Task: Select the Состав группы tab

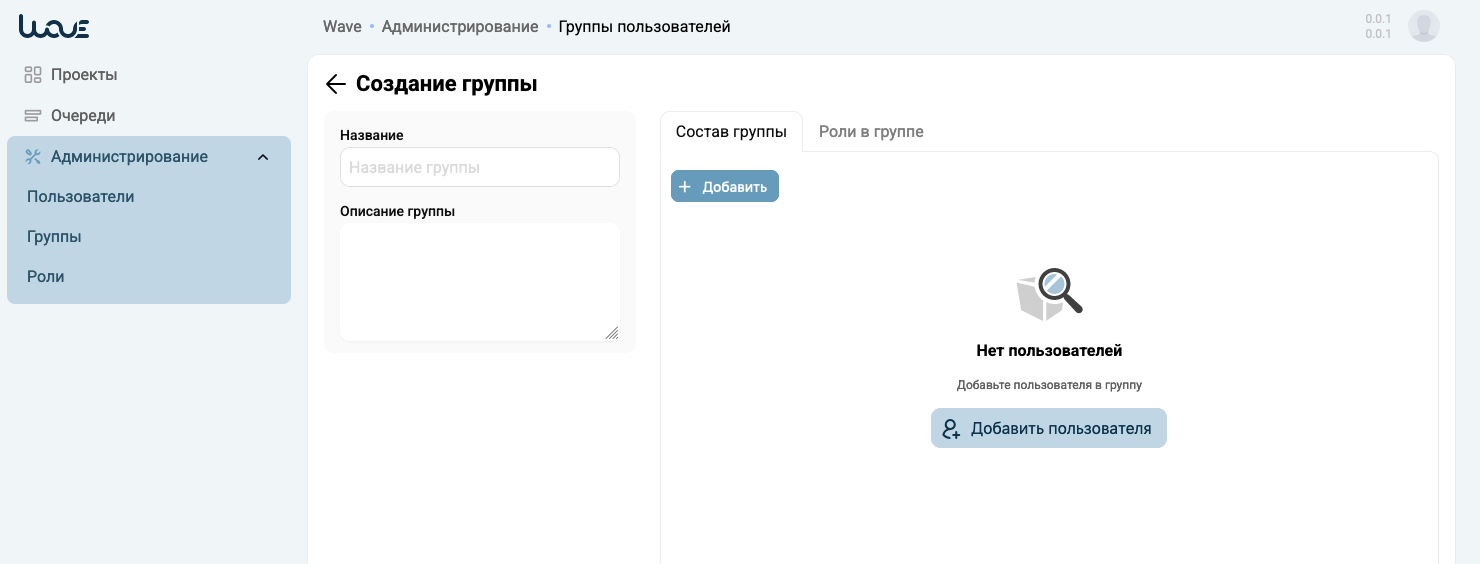Action: click(731, 132)
